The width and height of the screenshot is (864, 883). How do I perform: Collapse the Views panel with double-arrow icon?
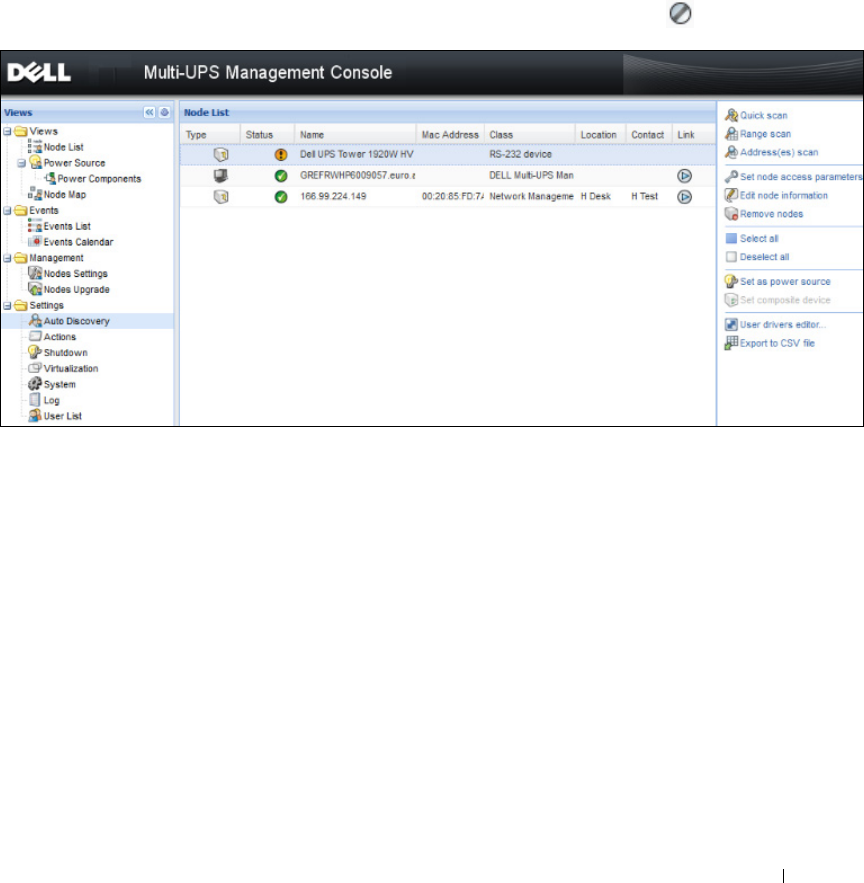click(149, 112)
